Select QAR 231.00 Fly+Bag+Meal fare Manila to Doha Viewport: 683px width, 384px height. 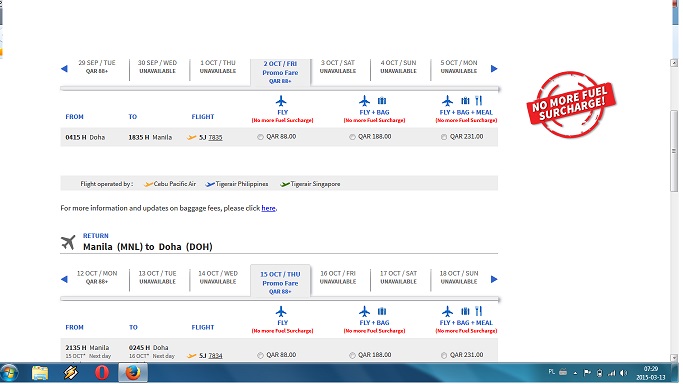coord(444,355)
